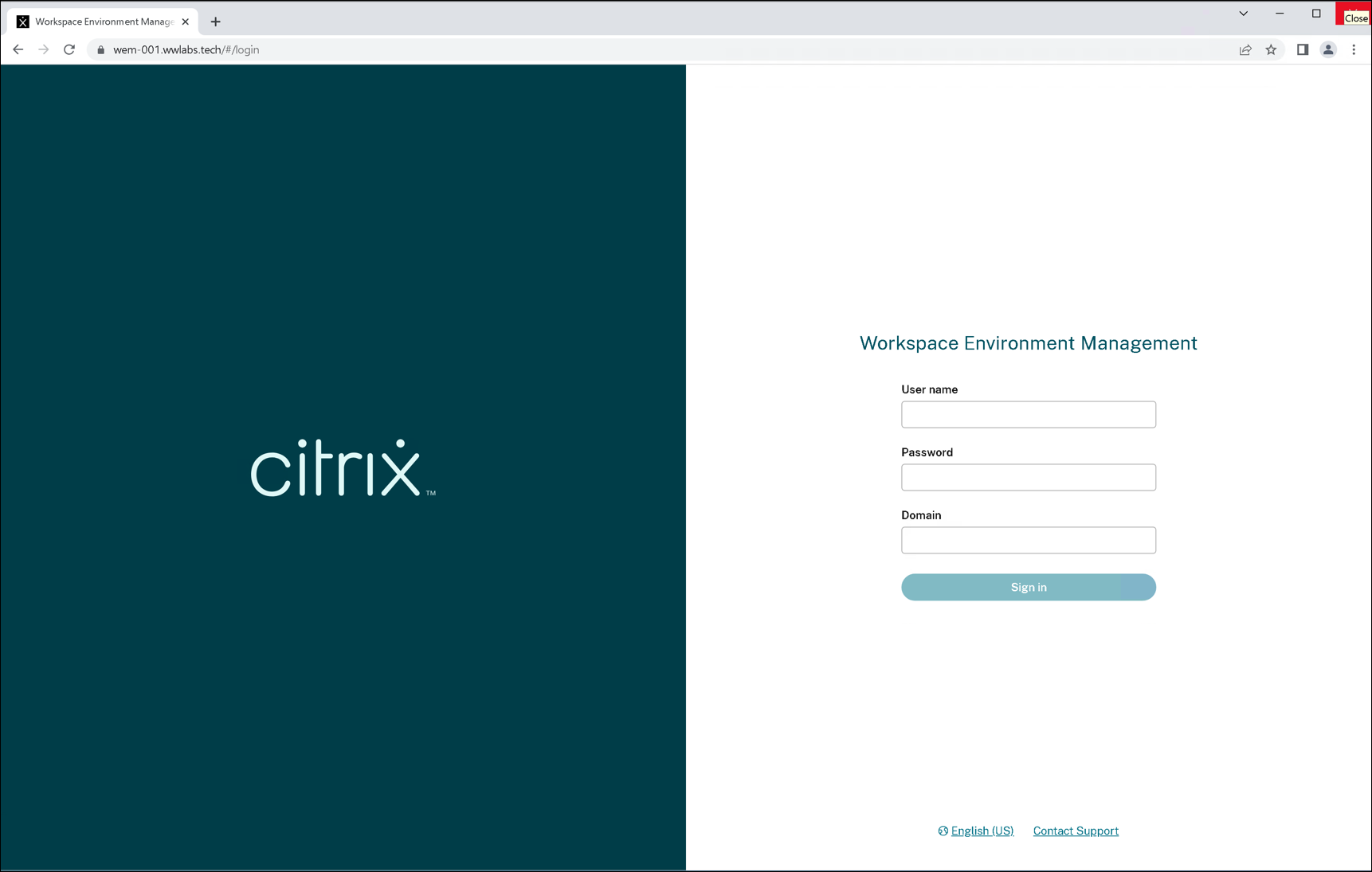1372x872 pixels.
Task: Close the Workspace Environment Management tab
Action: (186, 22)
